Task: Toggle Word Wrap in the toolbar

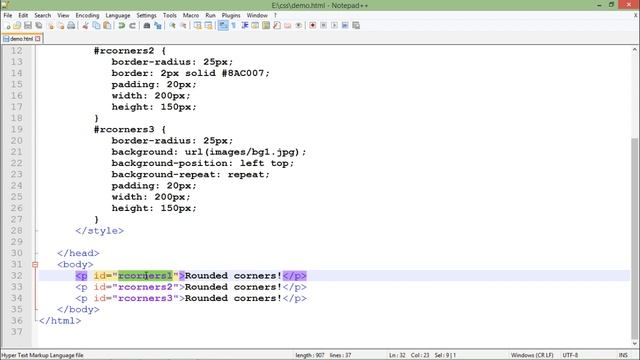Action: click(223, 26)
